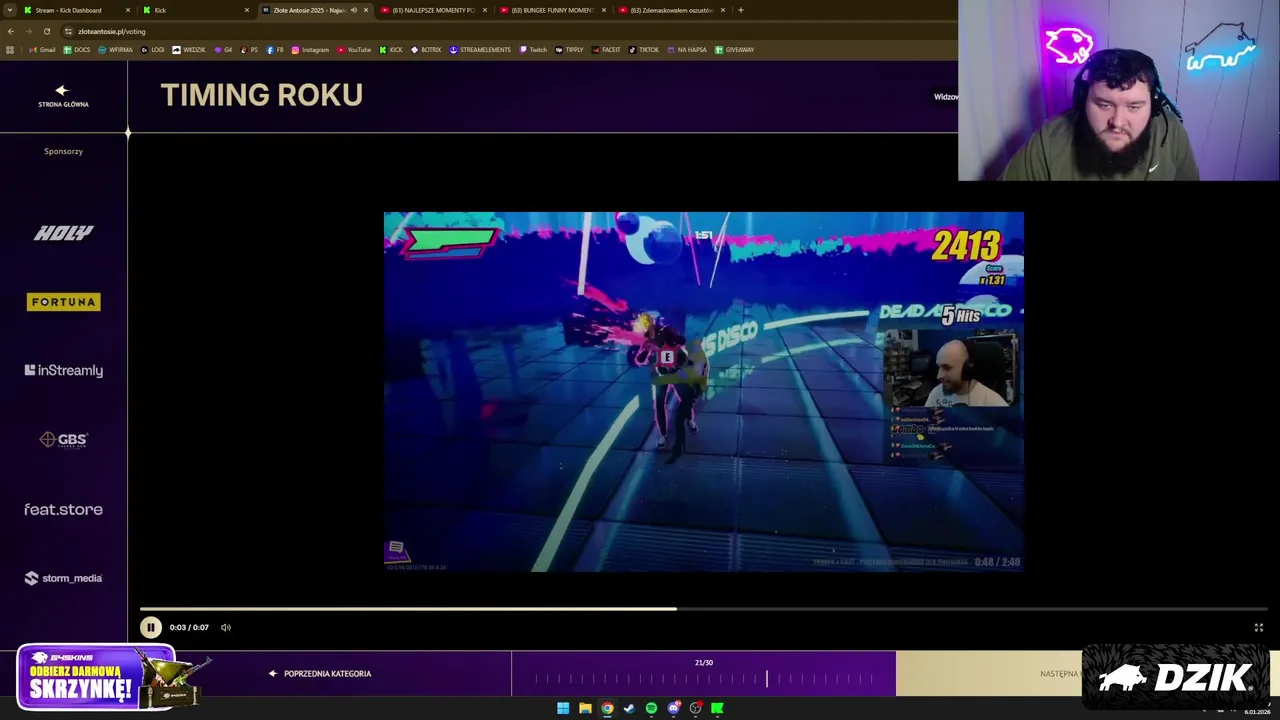Open the HOLY sponsor logo
Screen dimensions: 1280x720
63,232
